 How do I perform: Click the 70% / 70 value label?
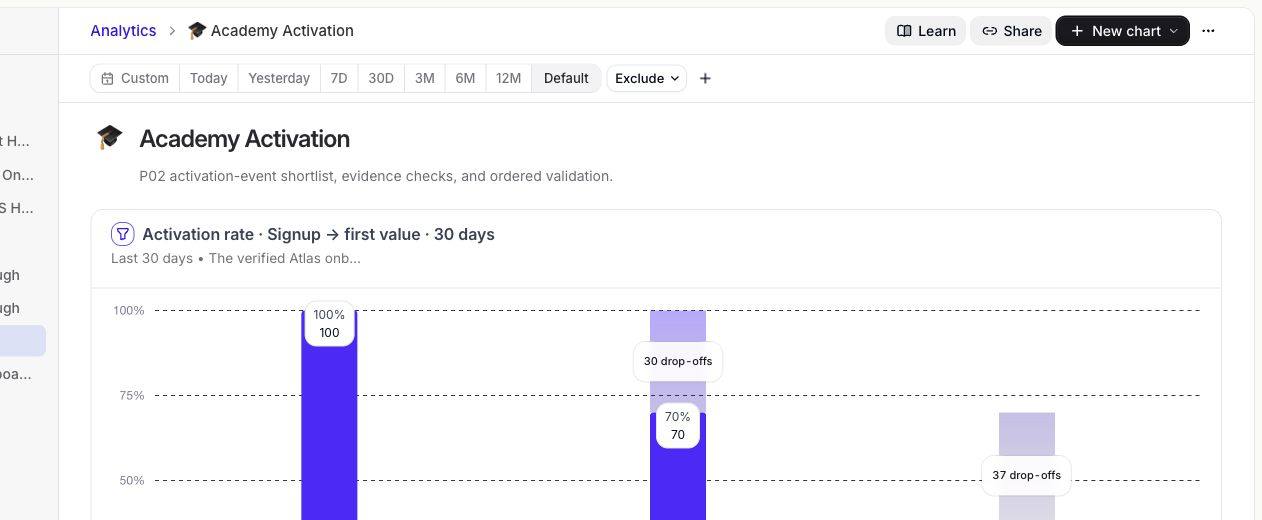(678, 425)
